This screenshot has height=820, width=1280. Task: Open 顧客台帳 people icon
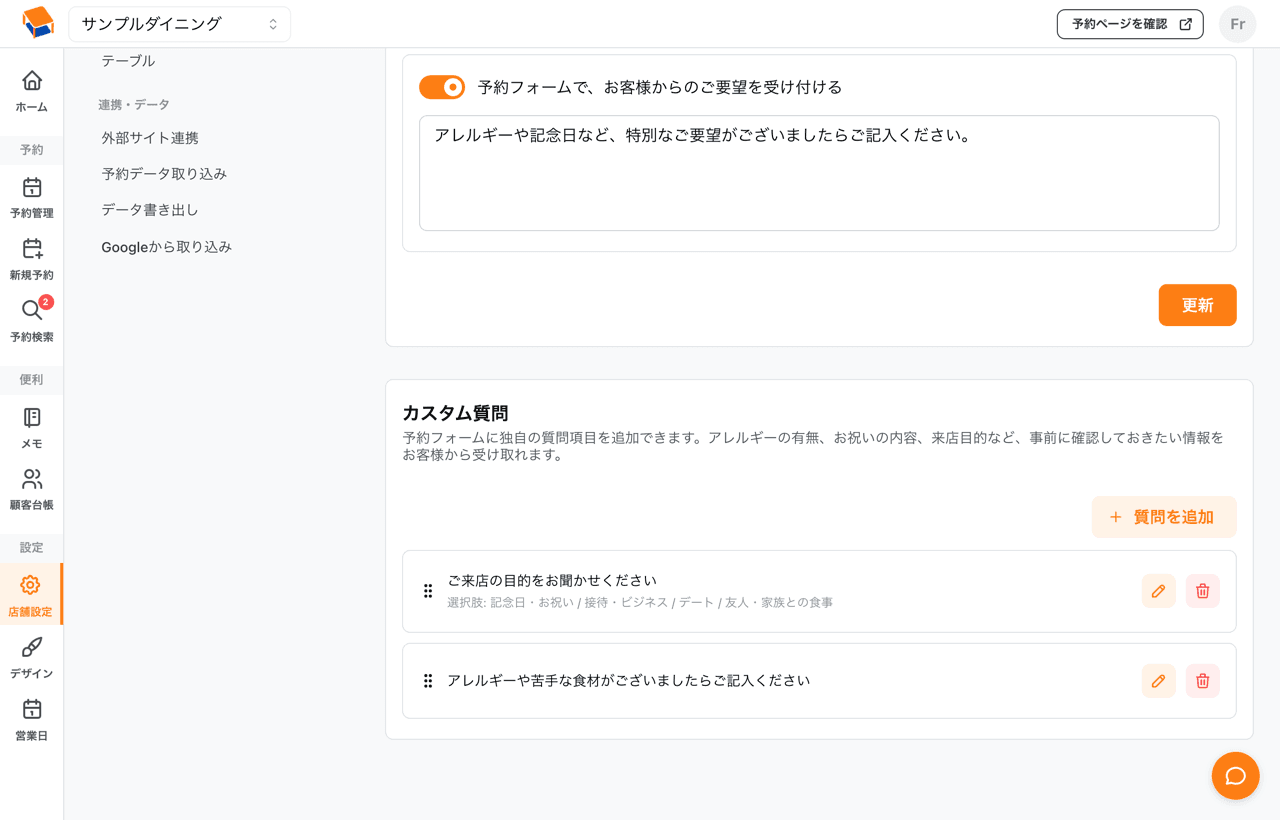tap(32, 479)
